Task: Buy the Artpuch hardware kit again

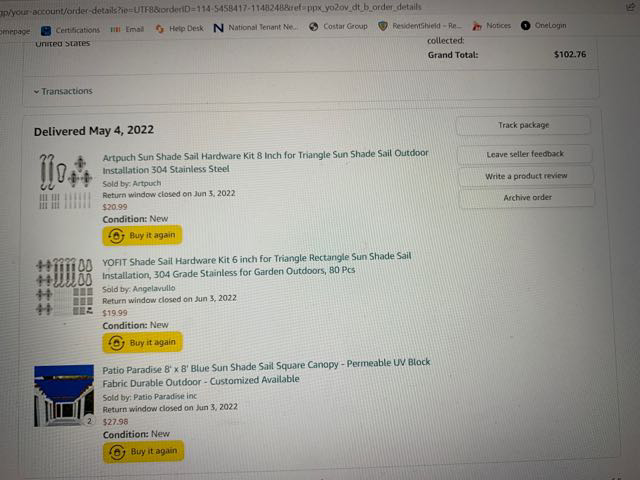Action: click(142, 236)
